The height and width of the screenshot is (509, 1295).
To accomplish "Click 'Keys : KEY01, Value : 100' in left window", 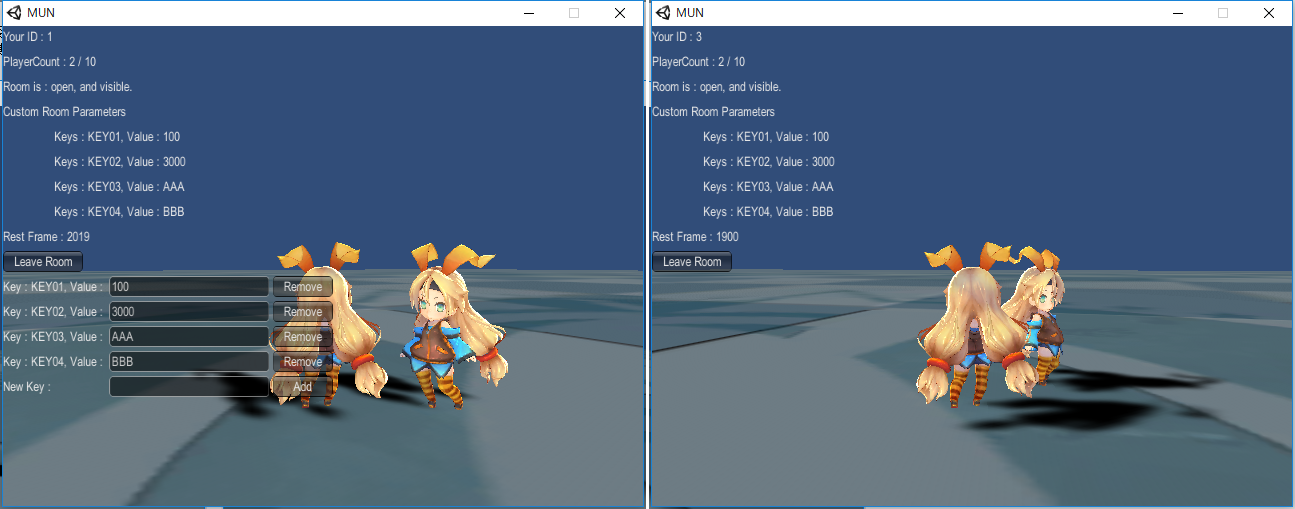I will pos(117,137).
